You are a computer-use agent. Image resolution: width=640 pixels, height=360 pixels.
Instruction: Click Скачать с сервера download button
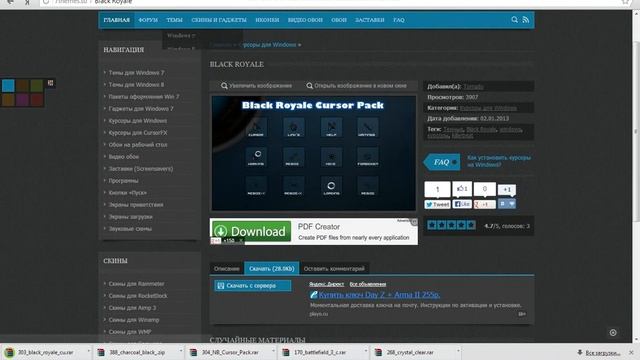click(253, 286)
